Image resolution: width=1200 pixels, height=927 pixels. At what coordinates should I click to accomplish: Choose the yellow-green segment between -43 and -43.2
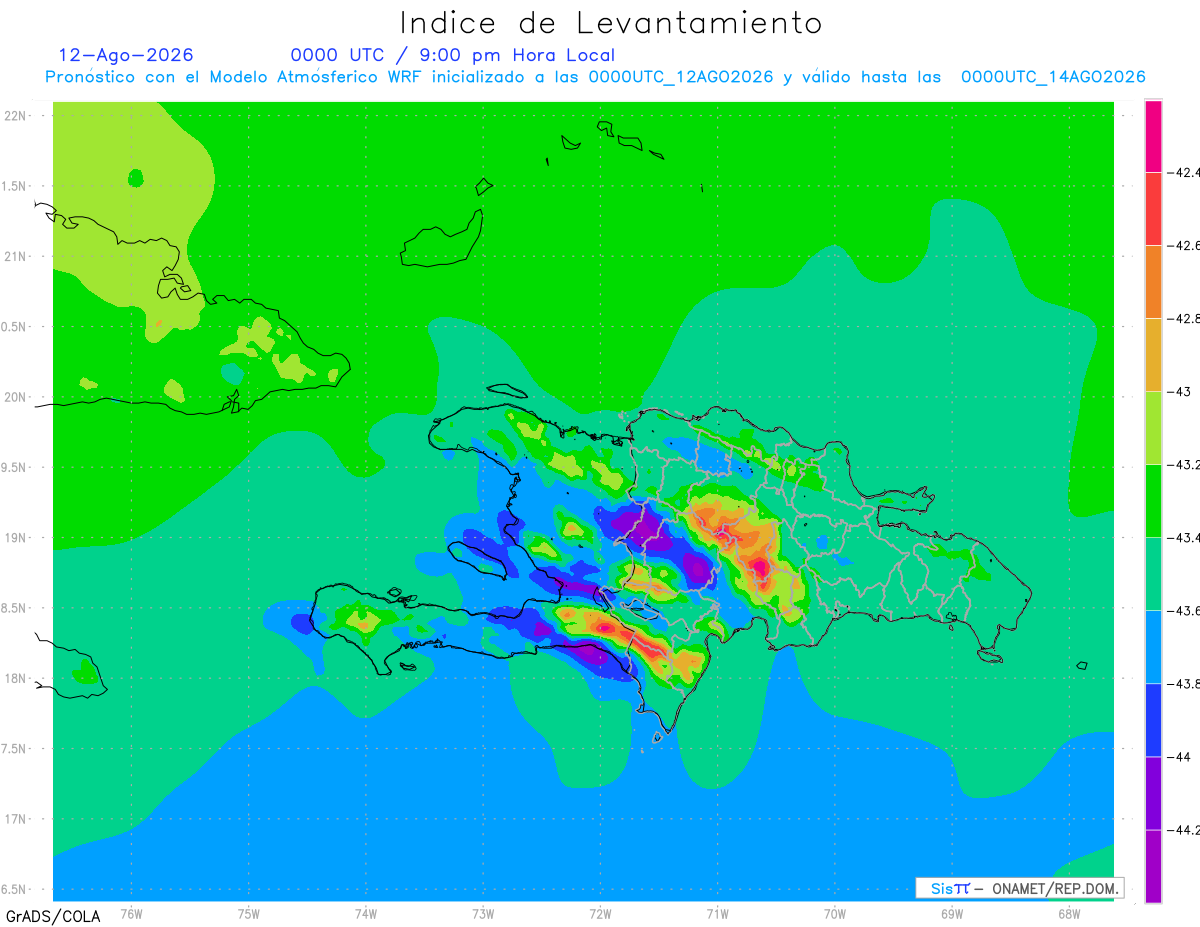1153,428
